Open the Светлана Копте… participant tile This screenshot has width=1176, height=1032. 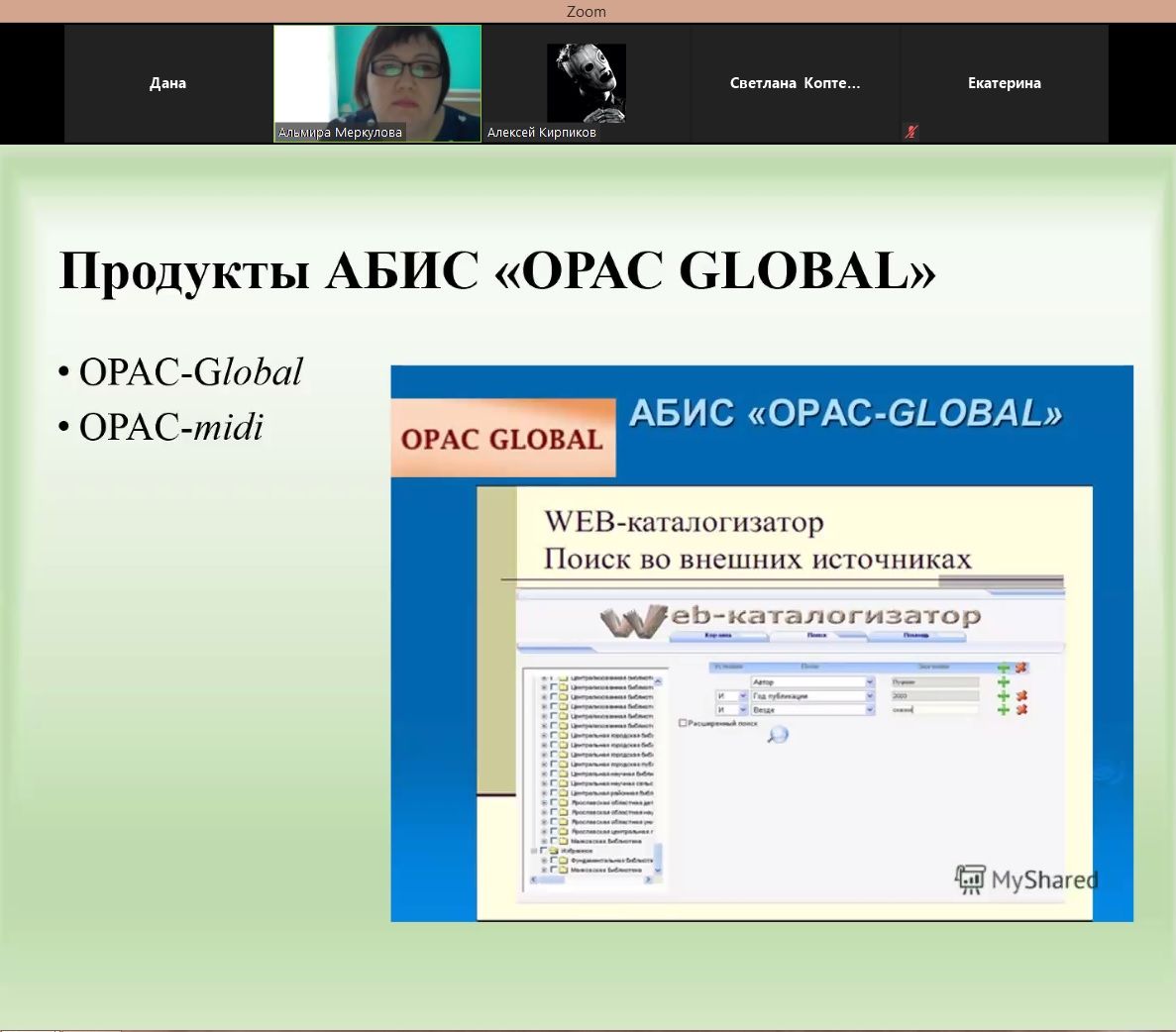[x=795, y=82]
